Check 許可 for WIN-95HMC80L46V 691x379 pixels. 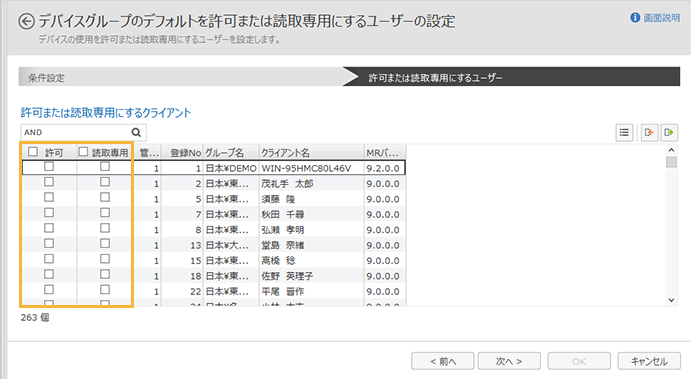49,167
